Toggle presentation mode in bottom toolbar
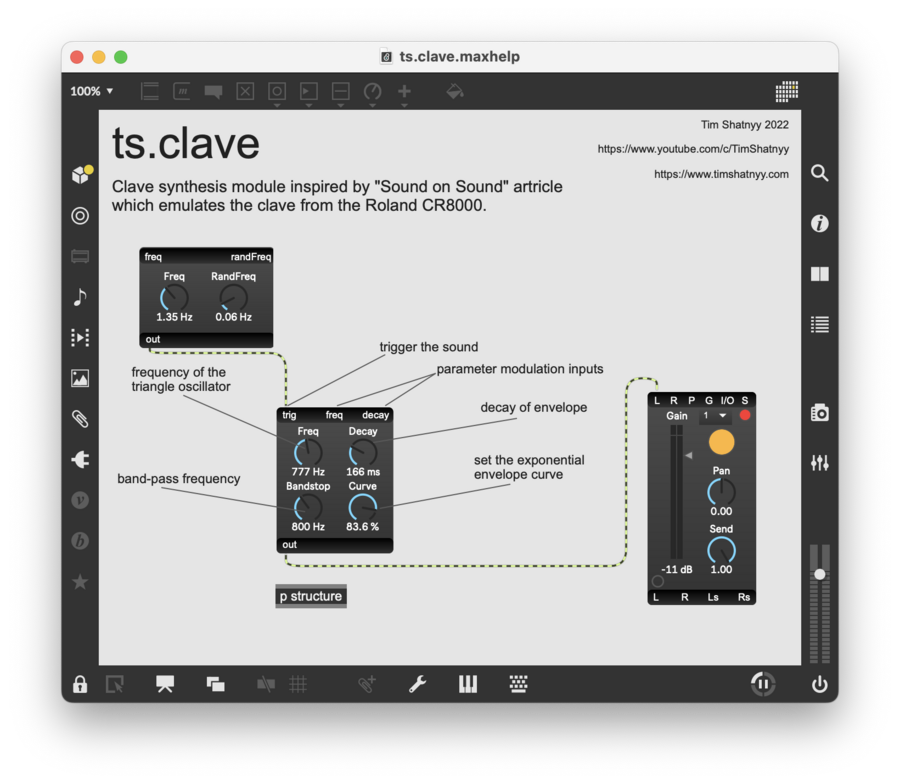This screenshot has height=784, width=900. click(165, 684)
